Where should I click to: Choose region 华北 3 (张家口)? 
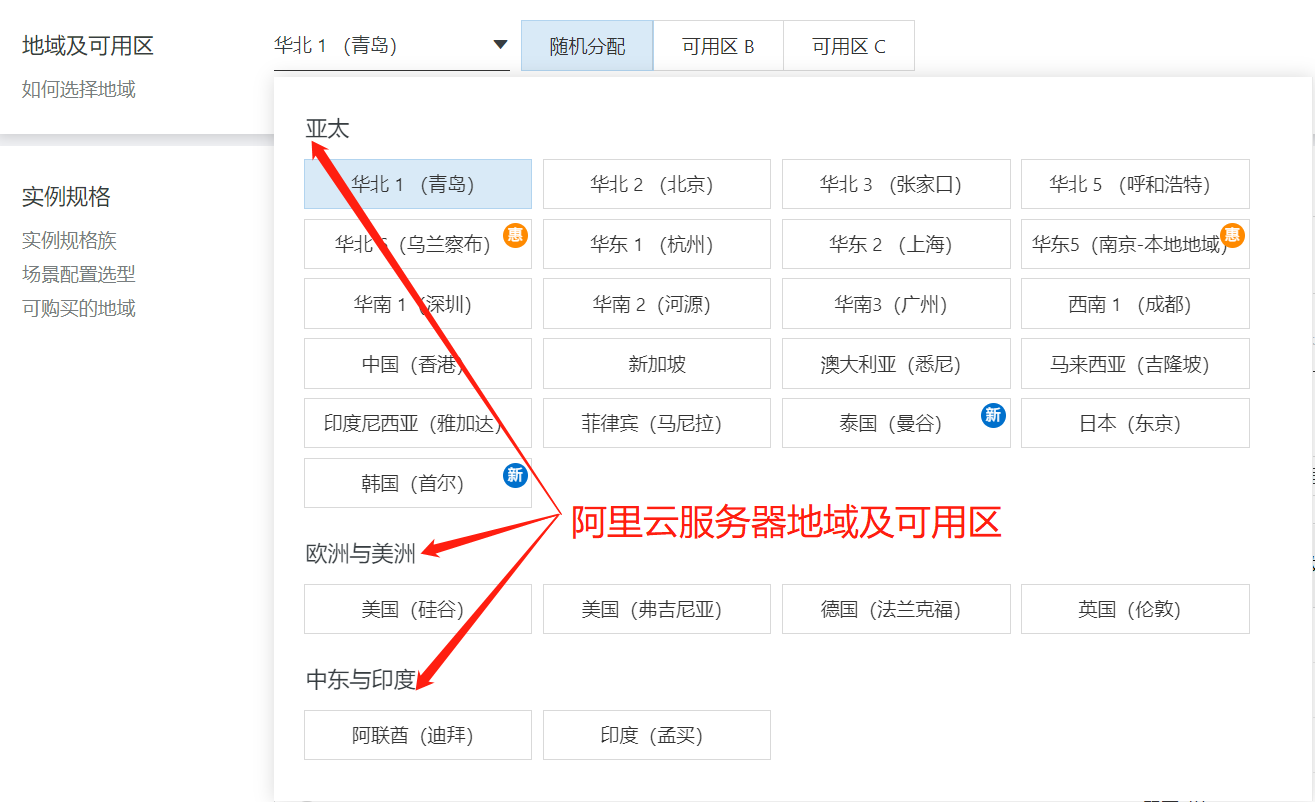pyautogui.click(x=896, y=184)
